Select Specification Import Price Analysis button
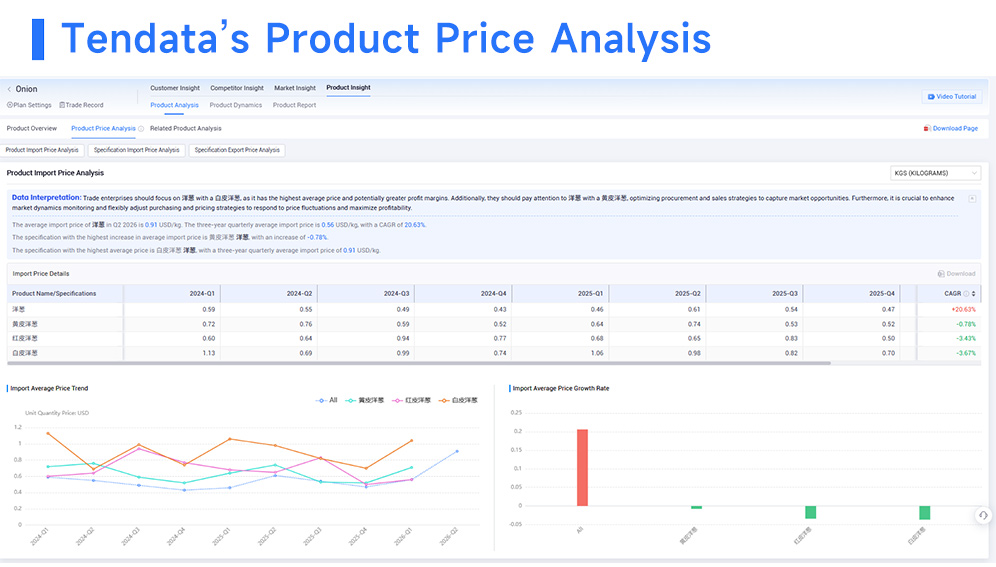This screenshot has height=567, width=996. (137, 150)
